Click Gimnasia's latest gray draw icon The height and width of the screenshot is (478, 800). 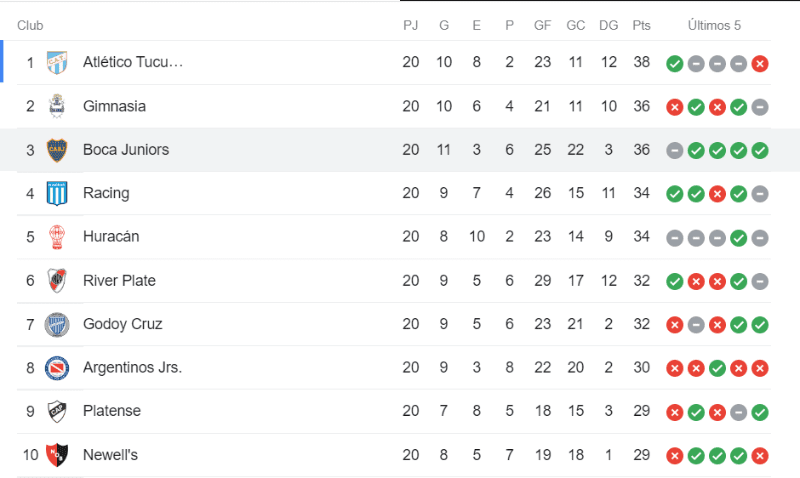pos(760,107)
